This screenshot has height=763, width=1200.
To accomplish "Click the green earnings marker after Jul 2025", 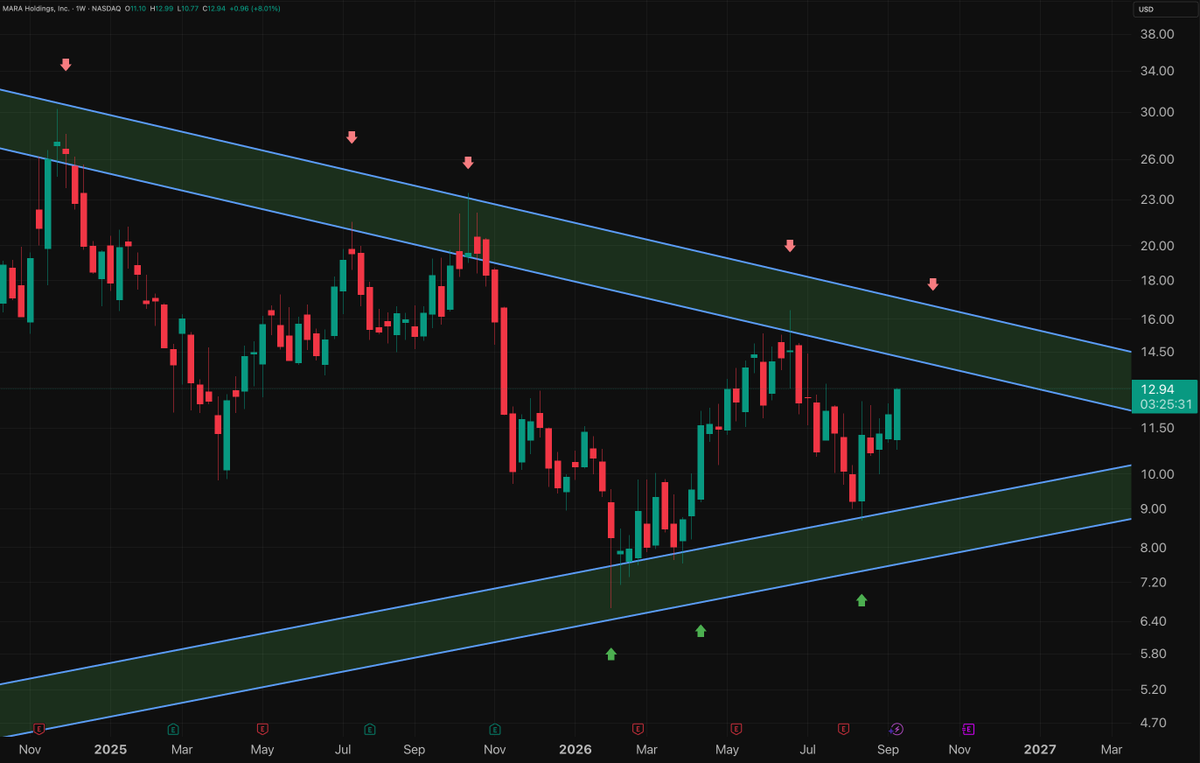I will (370, 729).
